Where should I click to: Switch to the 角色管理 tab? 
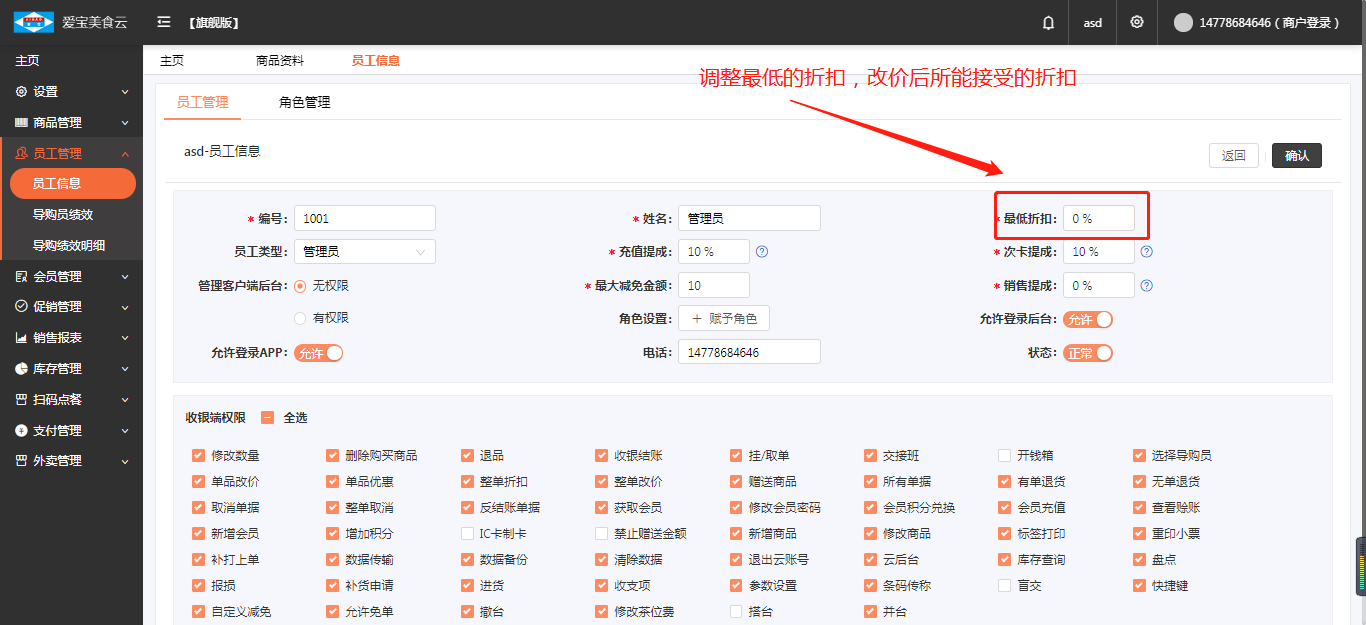pyautogui.click(x=304, y=102)
